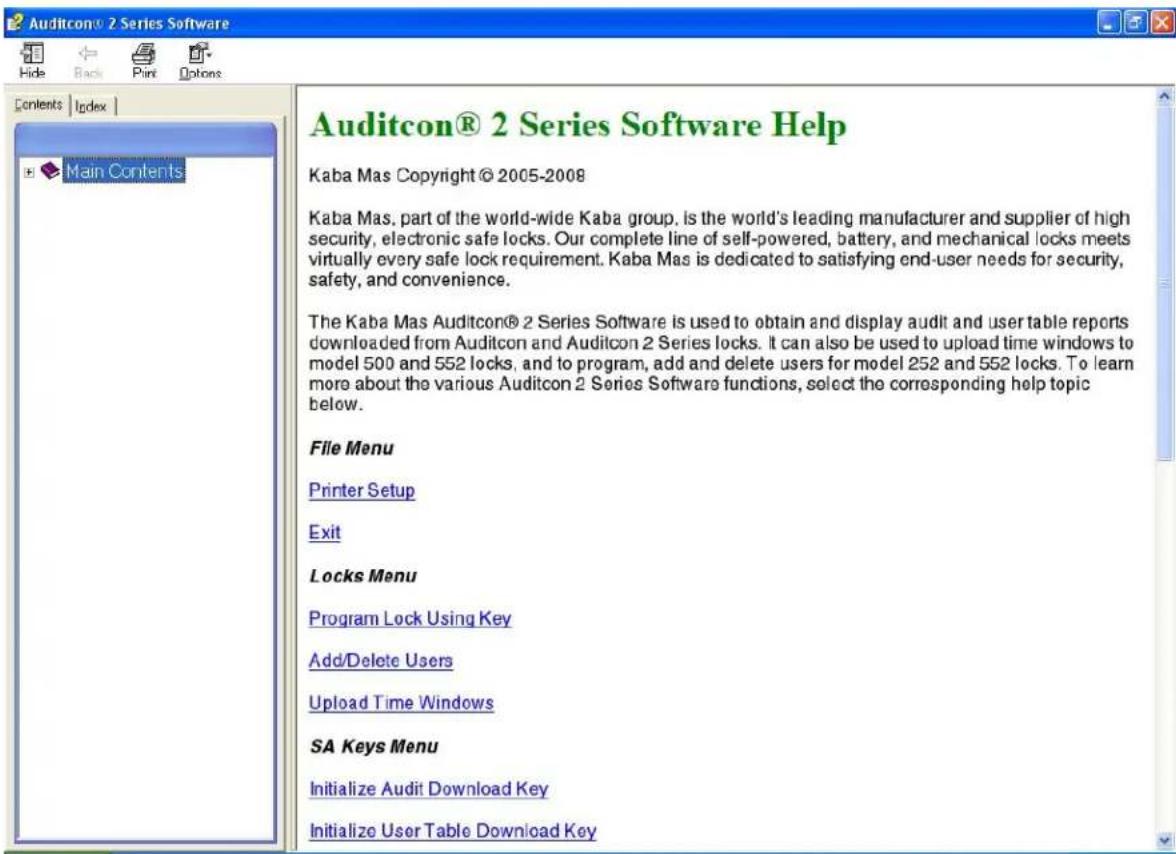Open the Options toolbar menu
The height and width of the screenshot is (854, 1176).
tap(200, 61)
